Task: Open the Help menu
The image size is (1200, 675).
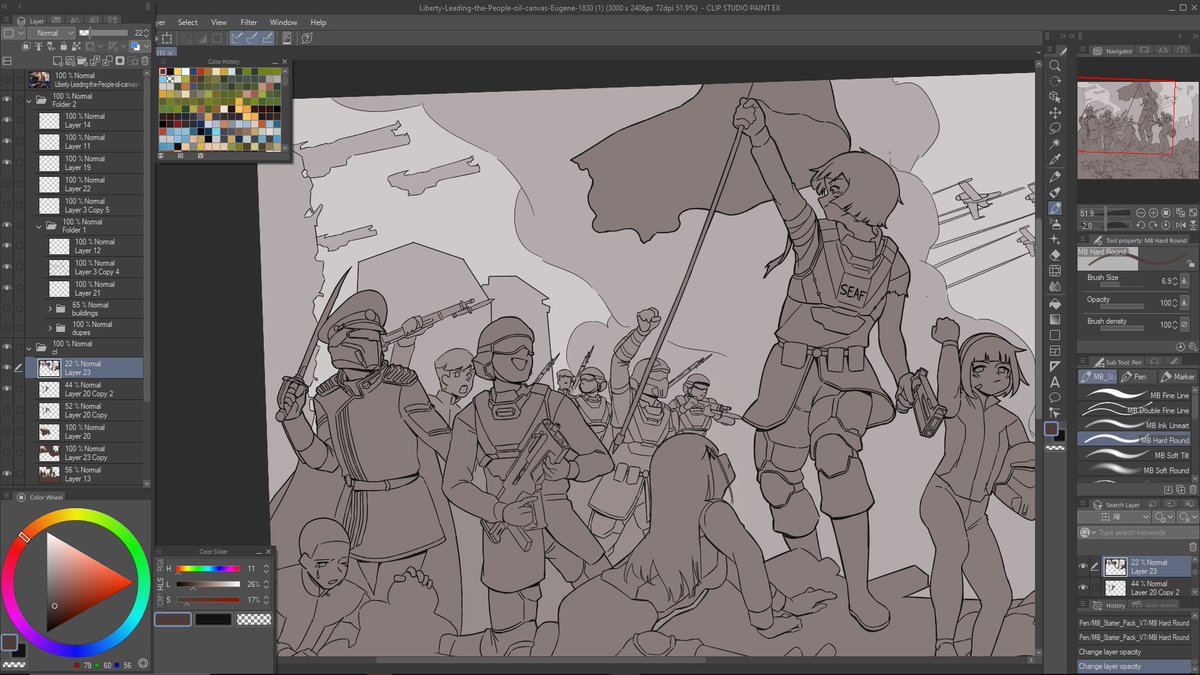Action: 318,22
